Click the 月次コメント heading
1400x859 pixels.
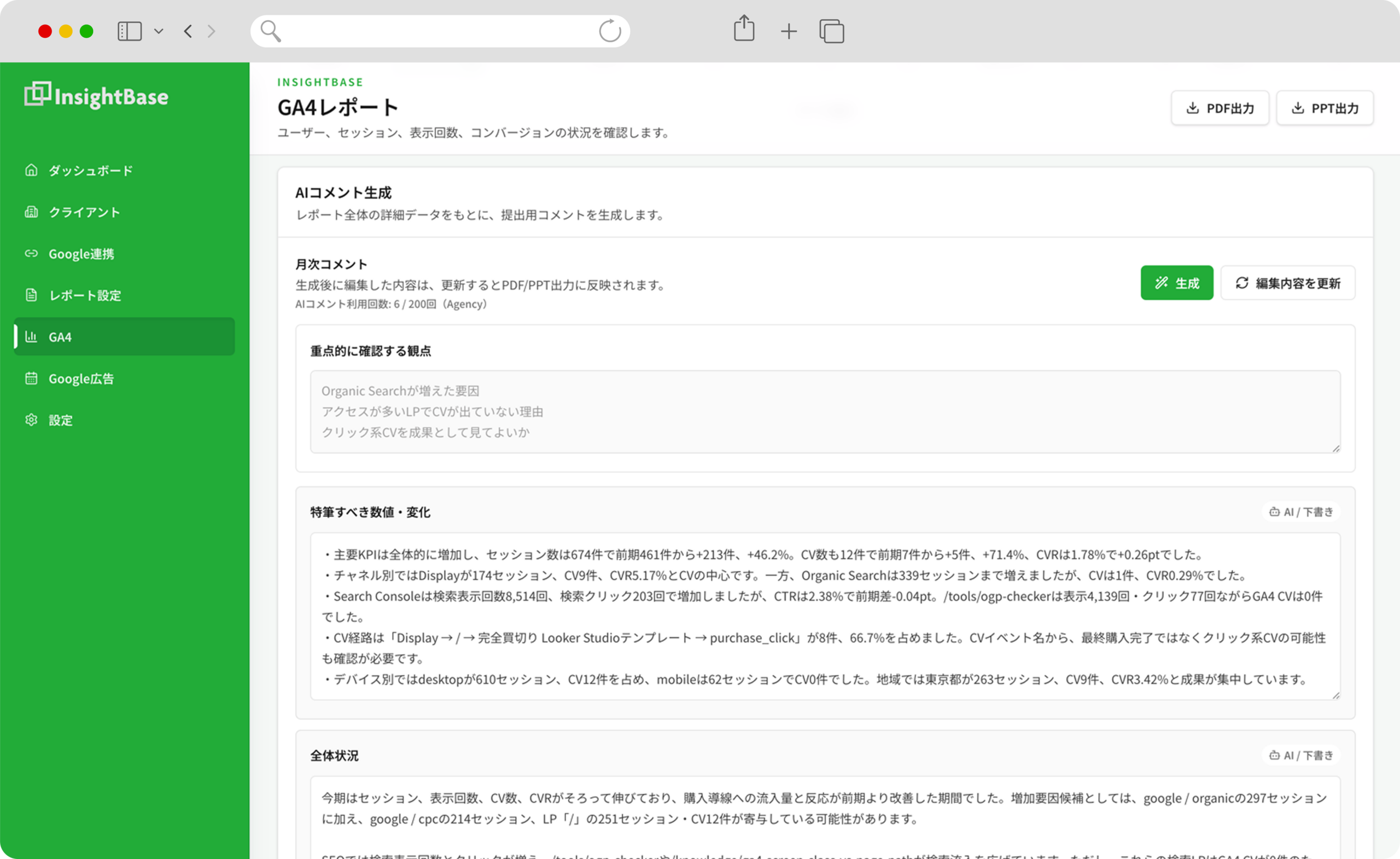(x=331, y=264)
